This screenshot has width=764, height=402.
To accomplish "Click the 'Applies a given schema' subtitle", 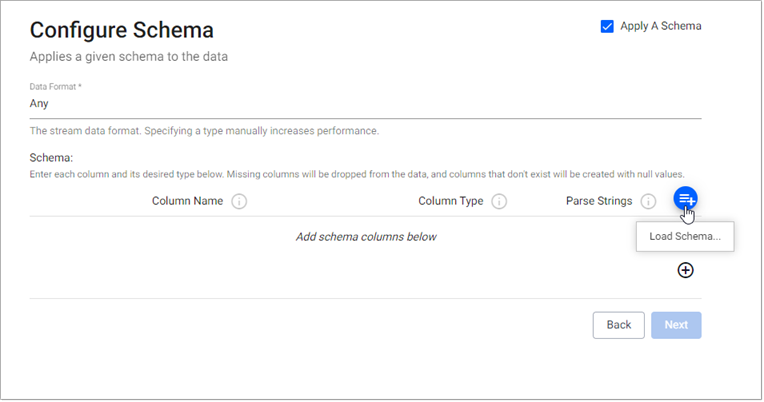I will pyautogui.click(x=128, y=56).
